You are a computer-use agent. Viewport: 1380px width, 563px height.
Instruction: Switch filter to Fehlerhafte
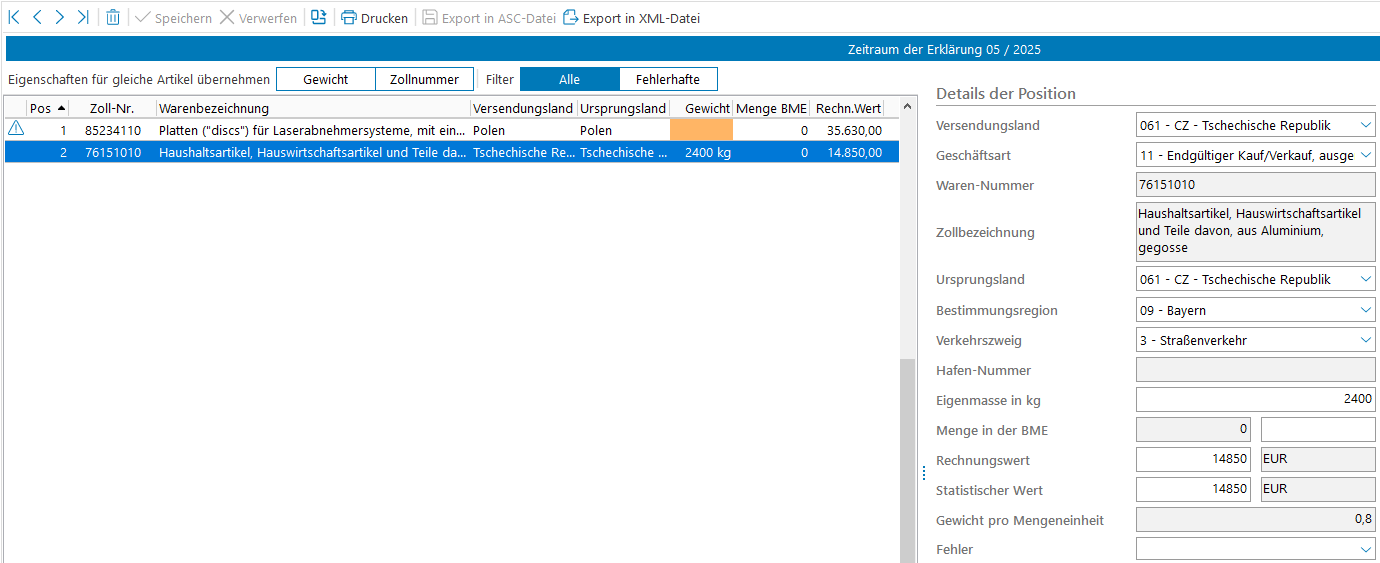pos(667,80)
